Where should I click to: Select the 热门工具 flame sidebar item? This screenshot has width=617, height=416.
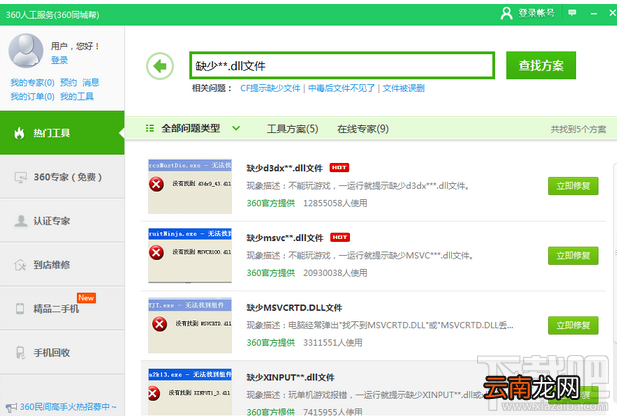coord(62,133)
